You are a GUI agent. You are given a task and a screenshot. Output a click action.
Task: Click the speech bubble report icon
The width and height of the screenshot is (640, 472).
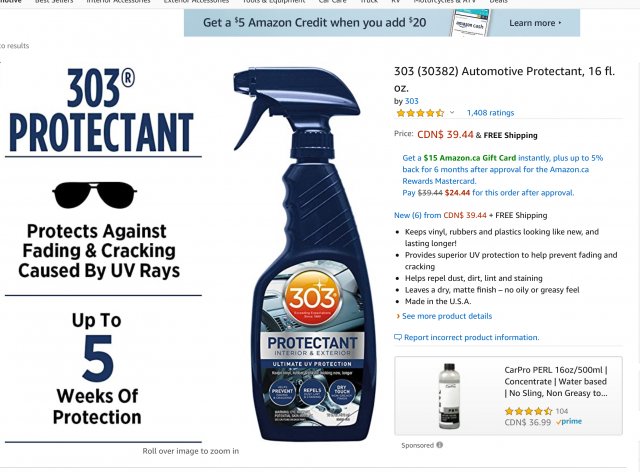click(398, 337)
